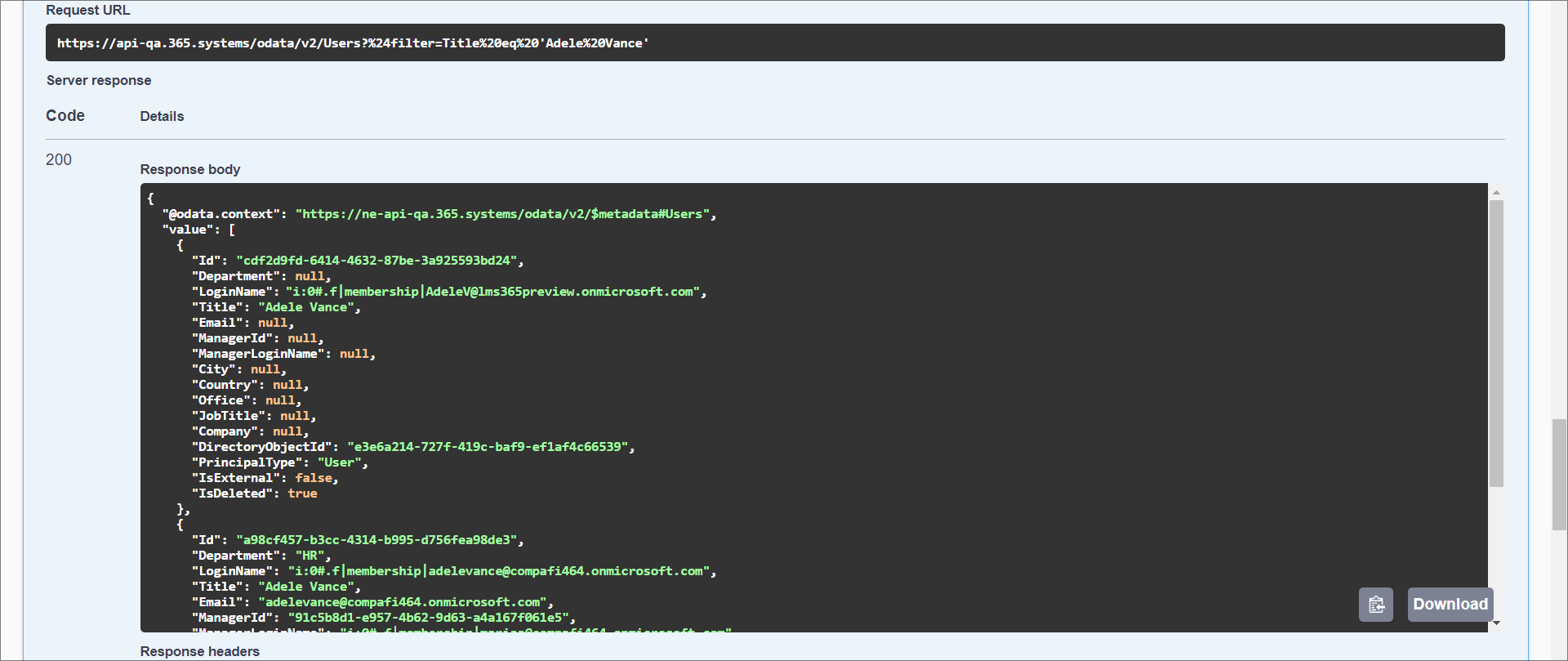
Task: Click the AdeleV LoginName value
Action: coord(492,292)
